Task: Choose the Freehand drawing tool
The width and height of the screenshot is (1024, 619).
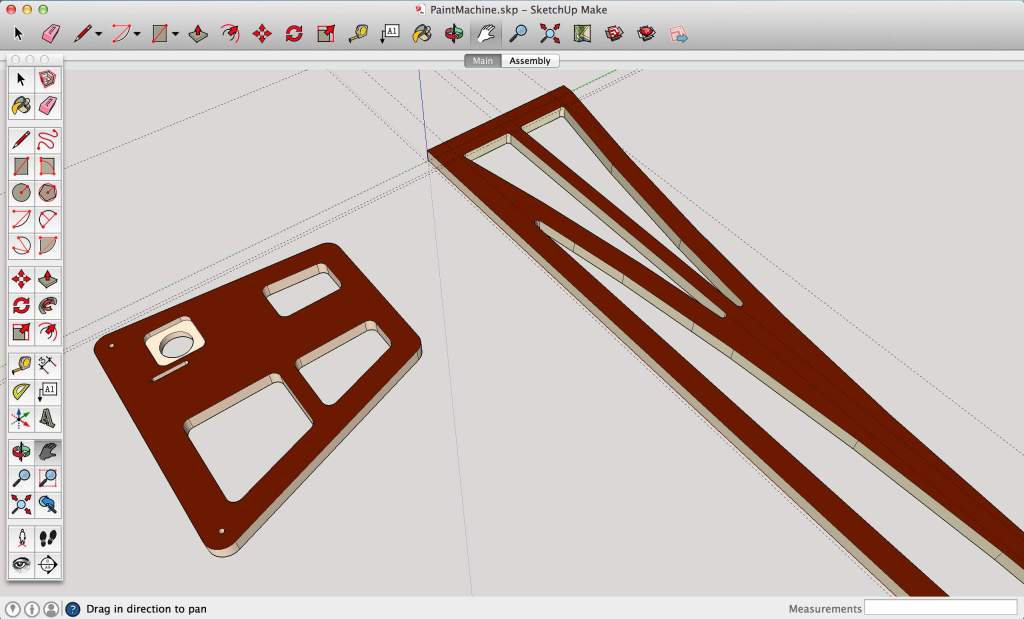Action: (x=47, y=140)
